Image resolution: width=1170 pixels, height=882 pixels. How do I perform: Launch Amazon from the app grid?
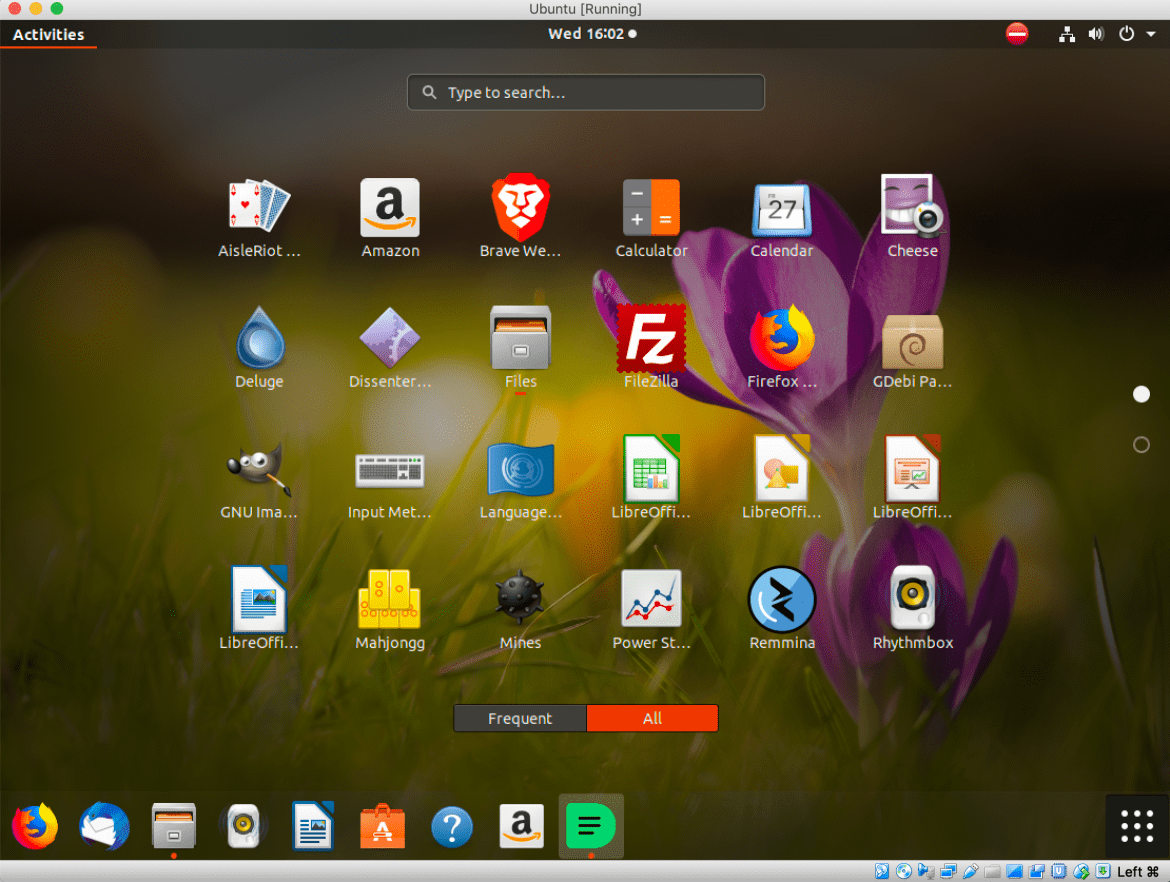point(390,217)
